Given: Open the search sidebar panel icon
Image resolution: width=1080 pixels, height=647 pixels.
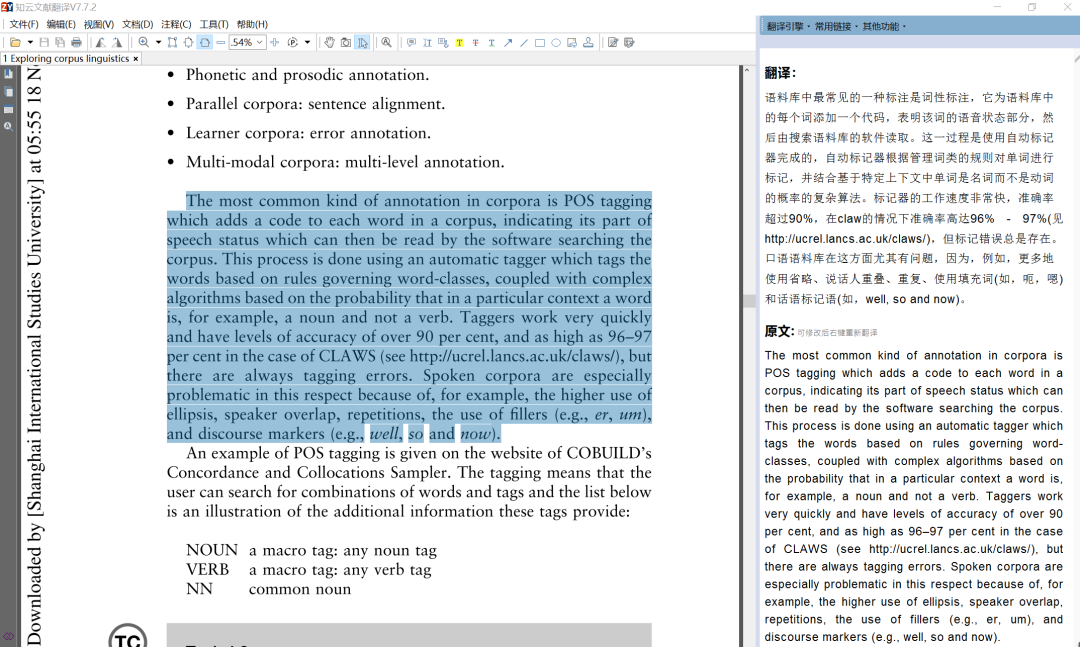Looking at the screenshot, I should pyautogui.click(x=8, y=127).
